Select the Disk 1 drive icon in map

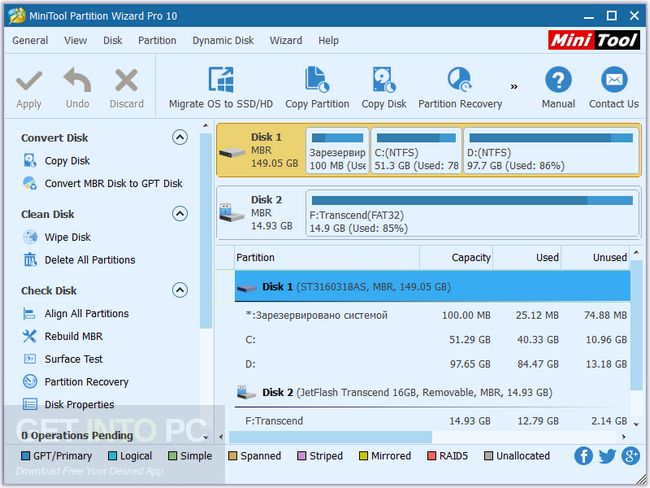click(232, 153)
